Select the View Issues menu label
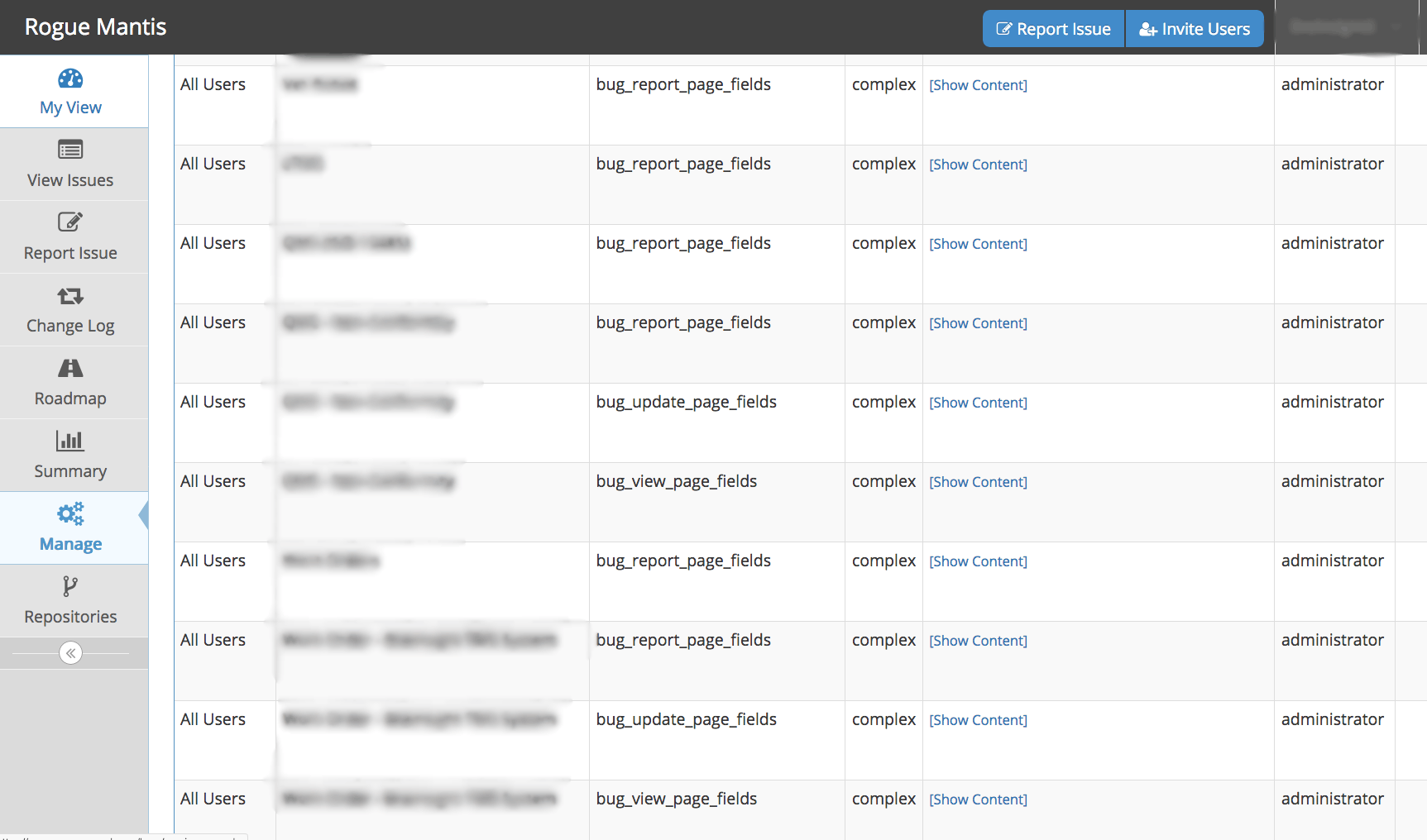The width and height of the screenshot is (1427, 840). 70,180
